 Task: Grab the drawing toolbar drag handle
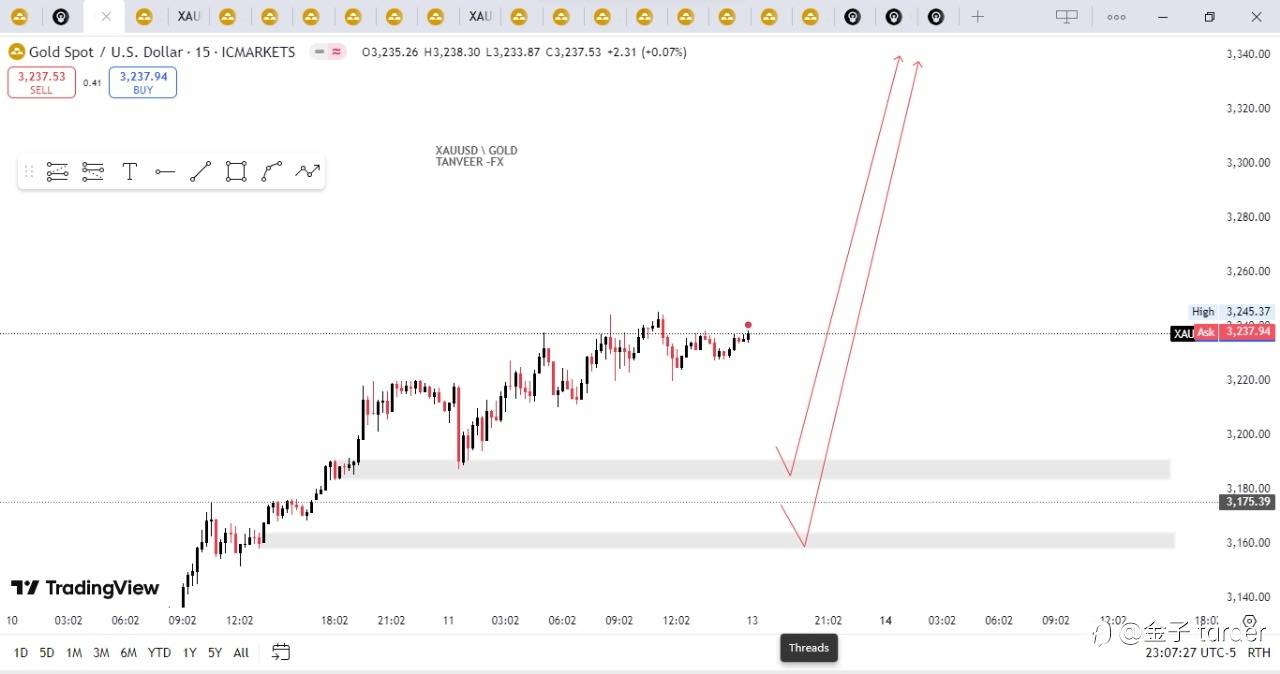29,172
